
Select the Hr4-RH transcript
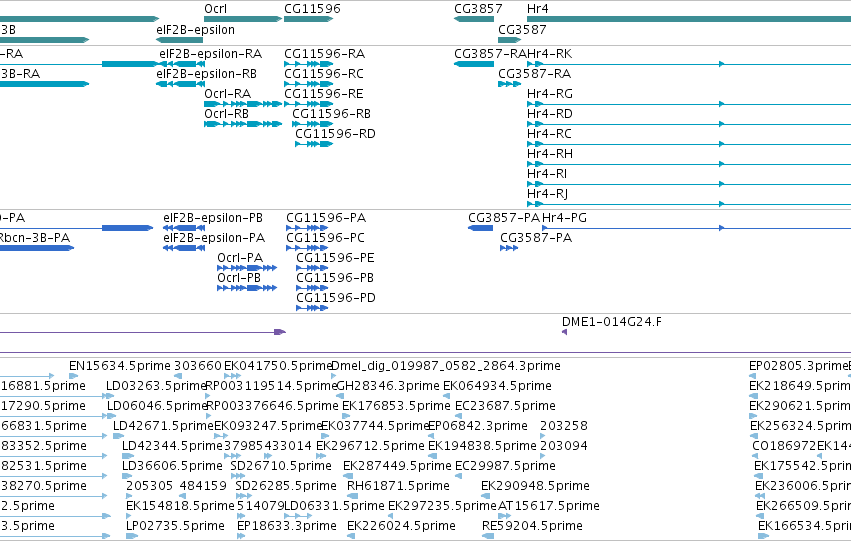[689, 164]
